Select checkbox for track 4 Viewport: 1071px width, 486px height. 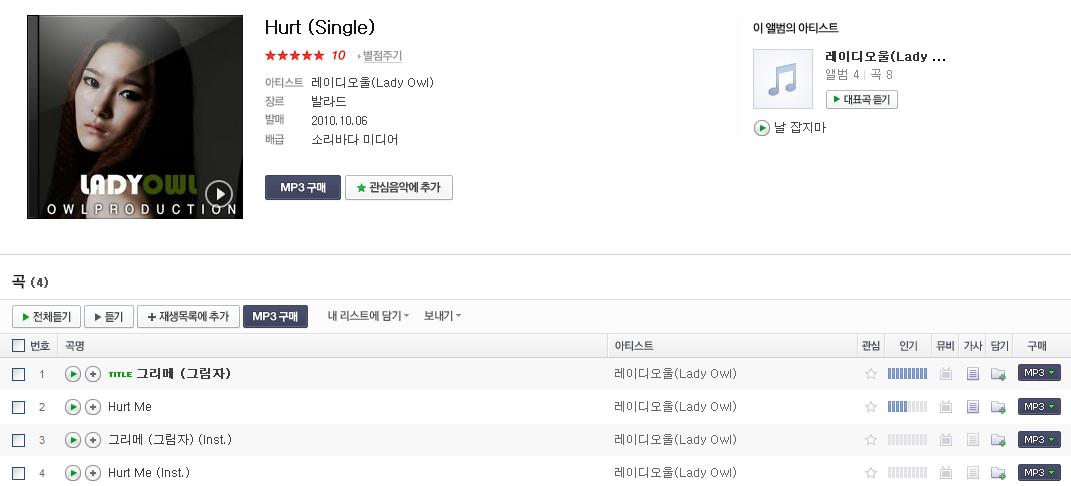[x=18, y=474]
